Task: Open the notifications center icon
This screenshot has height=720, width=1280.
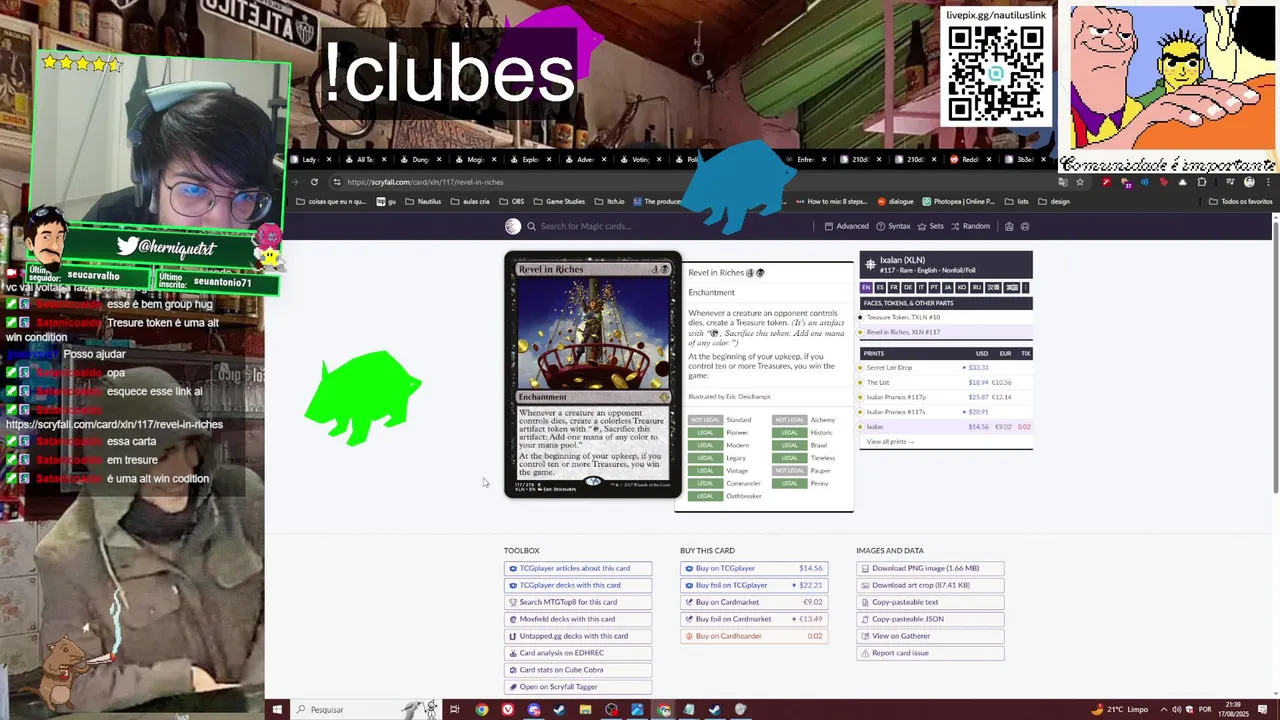Action: [x=1262, y=709]
